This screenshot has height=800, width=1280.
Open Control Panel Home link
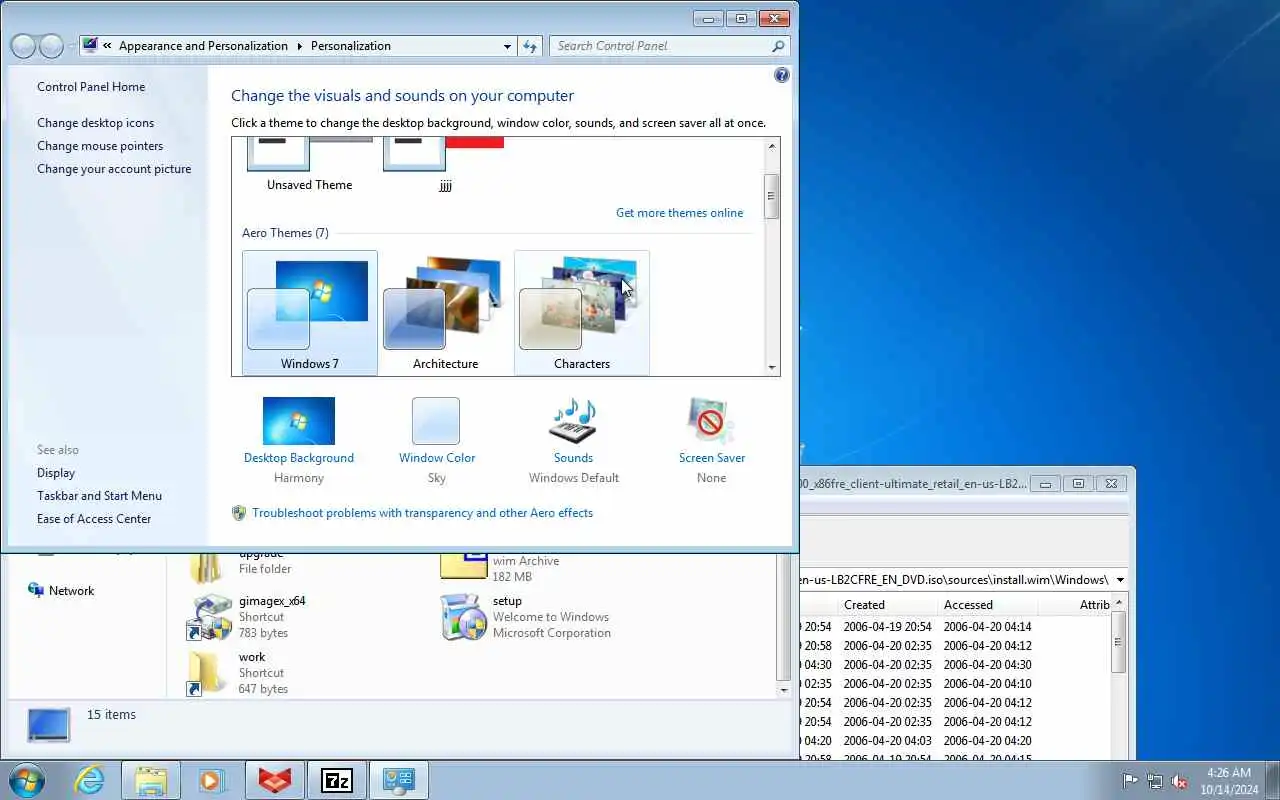[91, 87]
